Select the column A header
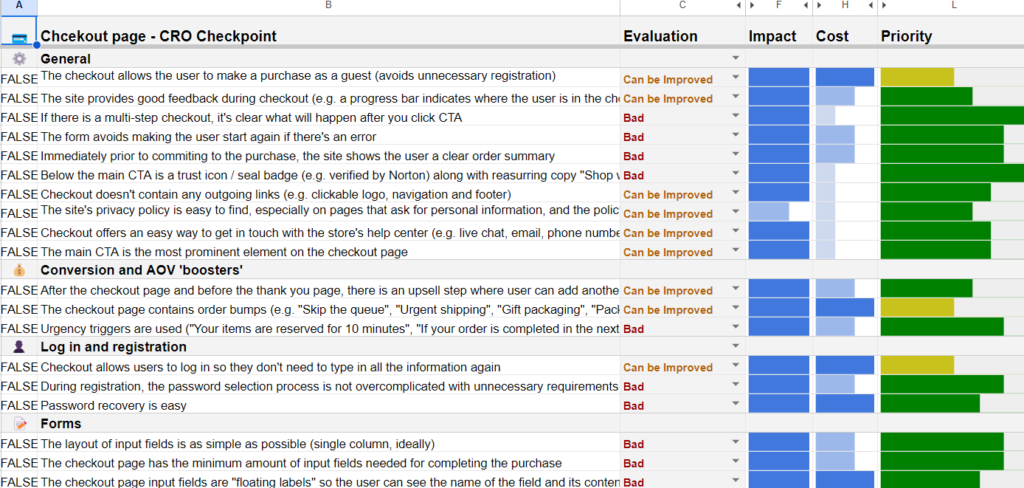Image resolution: width=1024 pixels, height=488 pixels. click(x=19, y=7)
